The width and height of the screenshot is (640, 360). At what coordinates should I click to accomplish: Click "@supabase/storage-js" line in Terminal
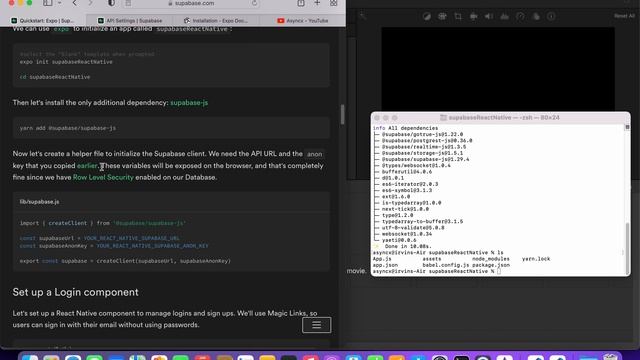(x=422, y=153)
